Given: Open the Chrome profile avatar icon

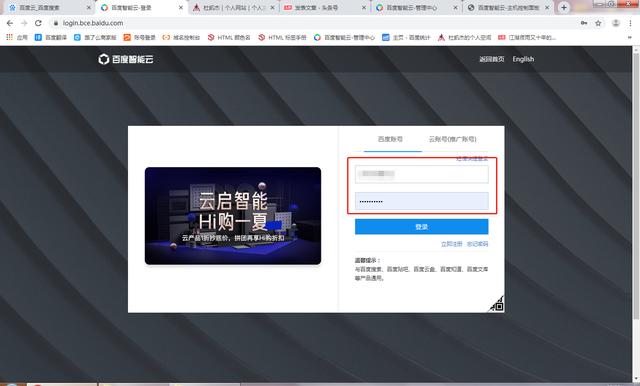Looking at the screenshot, I should [616, 23].
